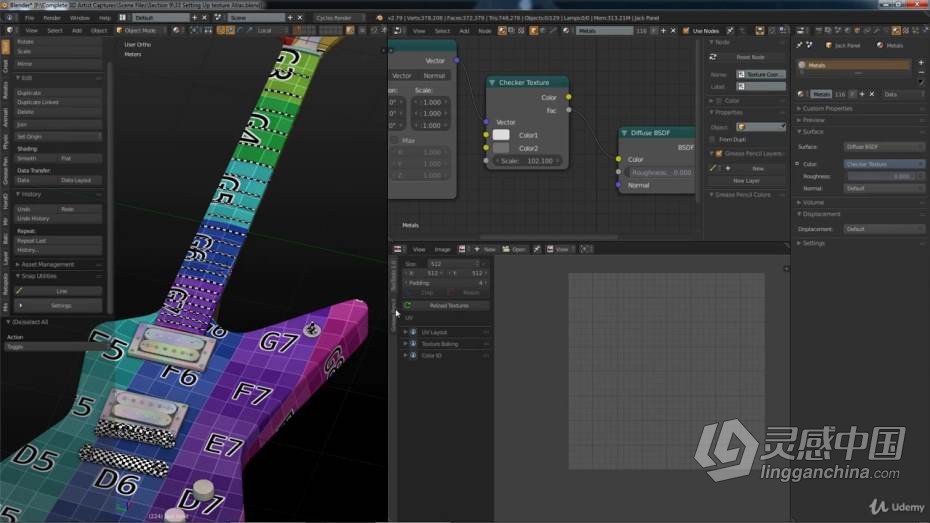This screenshot has width=930, height=523.
Task: Open the node editor Node menu
Action: tap(485, 31)
